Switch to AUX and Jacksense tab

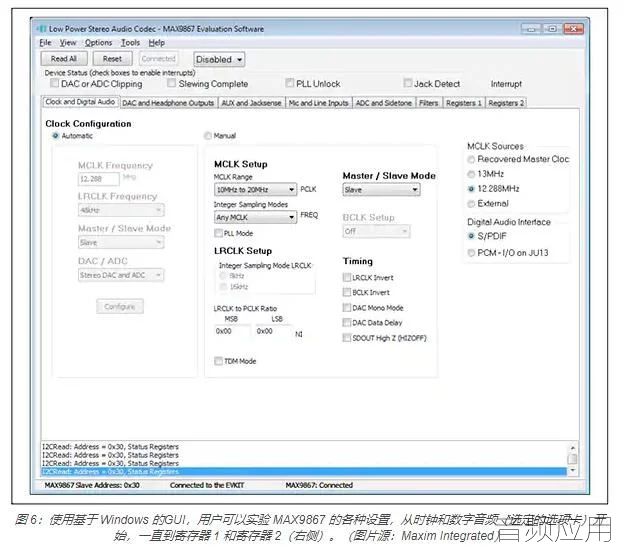point(251,103)
